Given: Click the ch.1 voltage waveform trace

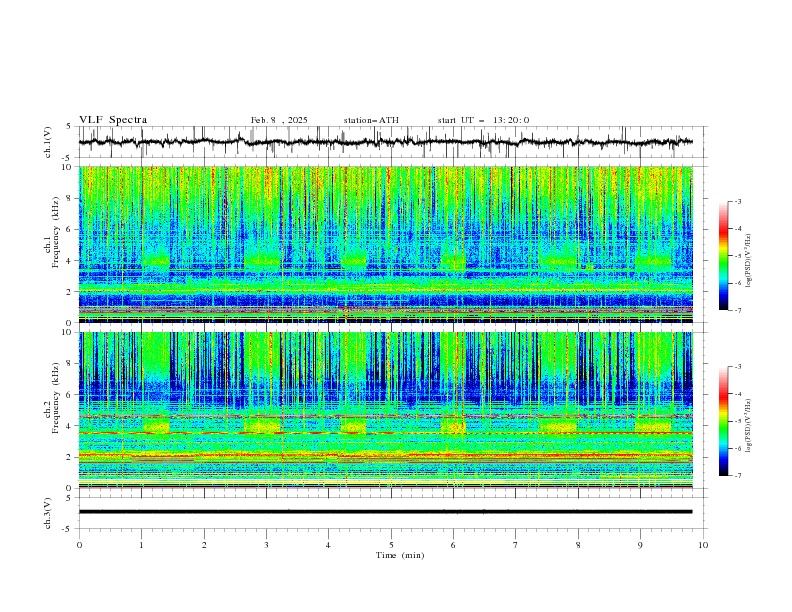Looking at the screenshot, I should click(385, 142).
